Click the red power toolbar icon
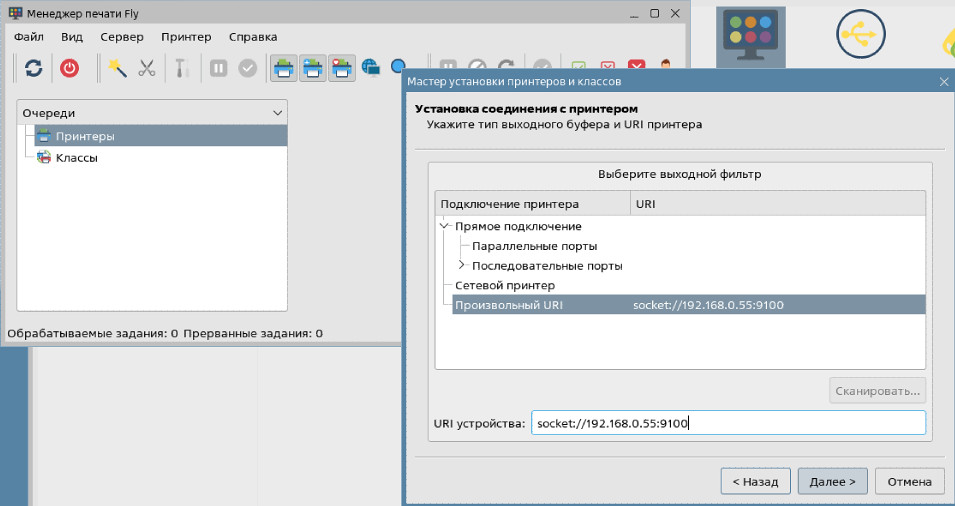Screen dimensions: 955x506 (x=69, y=68)
